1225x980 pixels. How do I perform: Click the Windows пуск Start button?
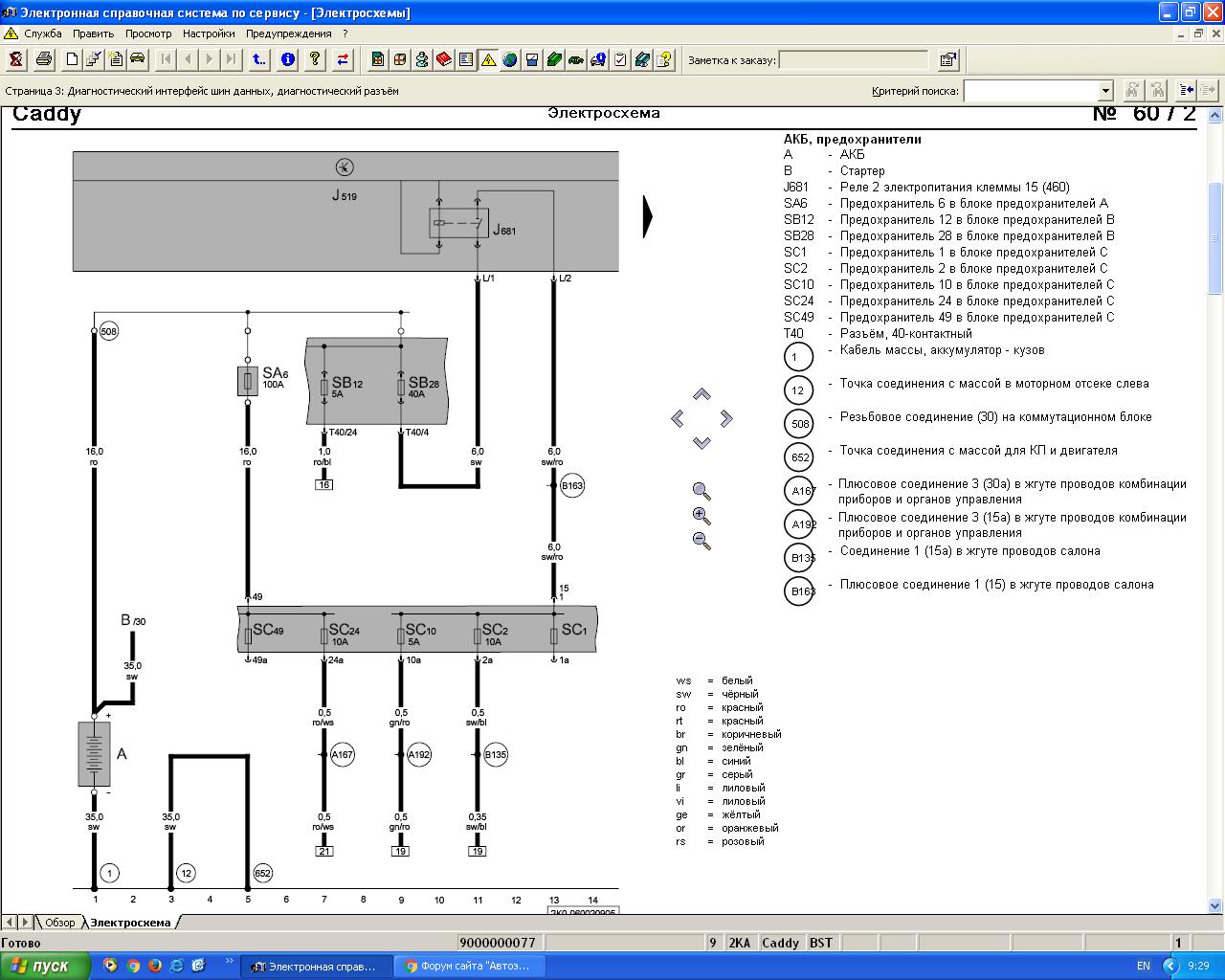pos(45,966)
